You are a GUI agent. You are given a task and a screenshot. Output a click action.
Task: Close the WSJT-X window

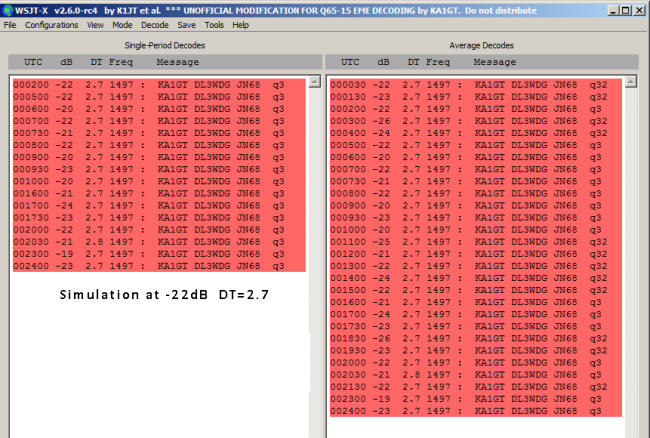click(639, 10)
